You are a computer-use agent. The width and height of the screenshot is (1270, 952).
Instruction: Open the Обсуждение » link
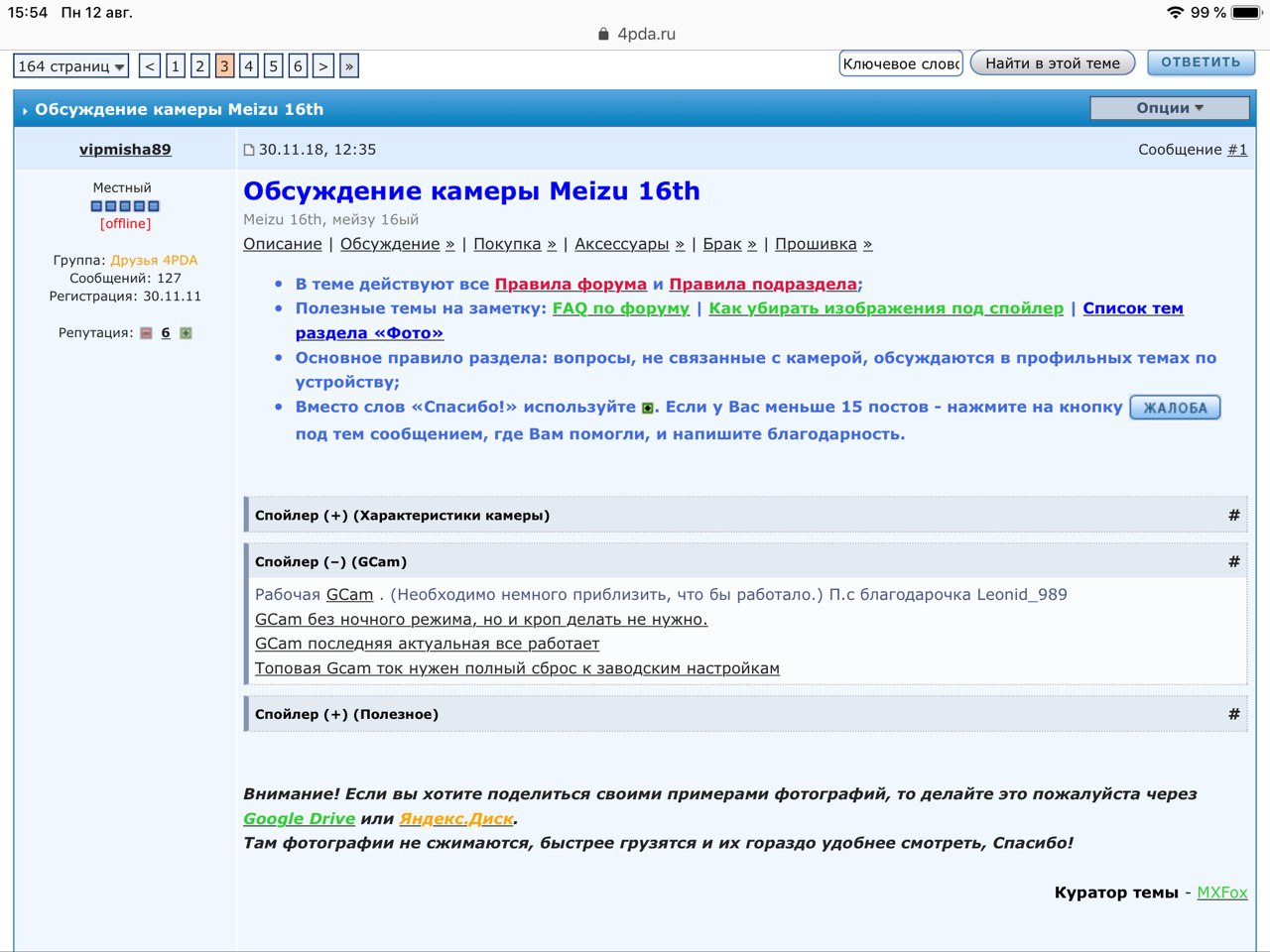397,244
